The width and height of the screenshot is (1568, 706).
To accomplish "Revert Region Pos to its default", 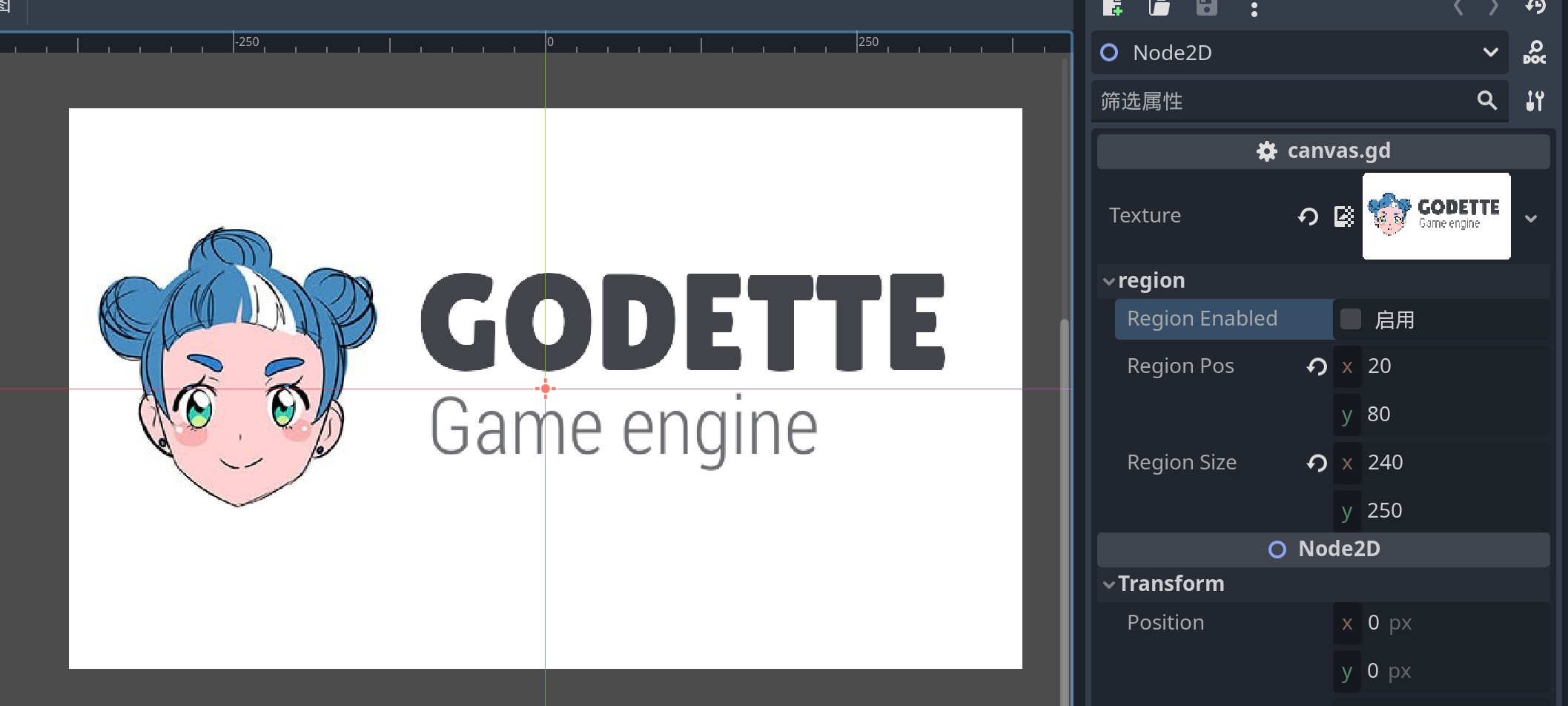I will (1317, 366).
